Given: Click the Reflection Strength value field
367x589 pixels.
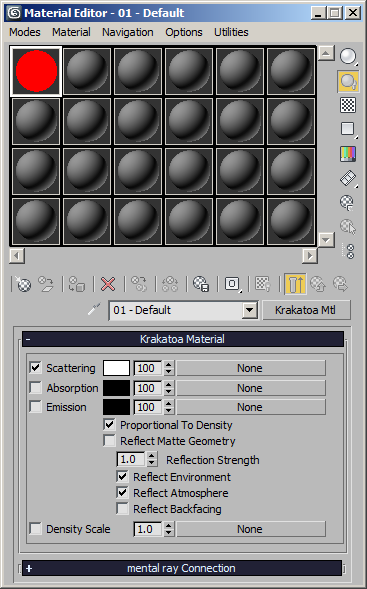Looking at the screenshot, I should (x=131, y=459).
